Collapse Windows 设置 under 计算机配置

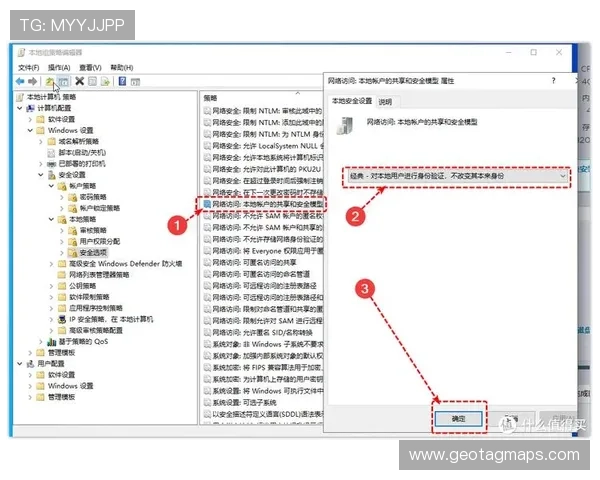[x=30, y=131]
